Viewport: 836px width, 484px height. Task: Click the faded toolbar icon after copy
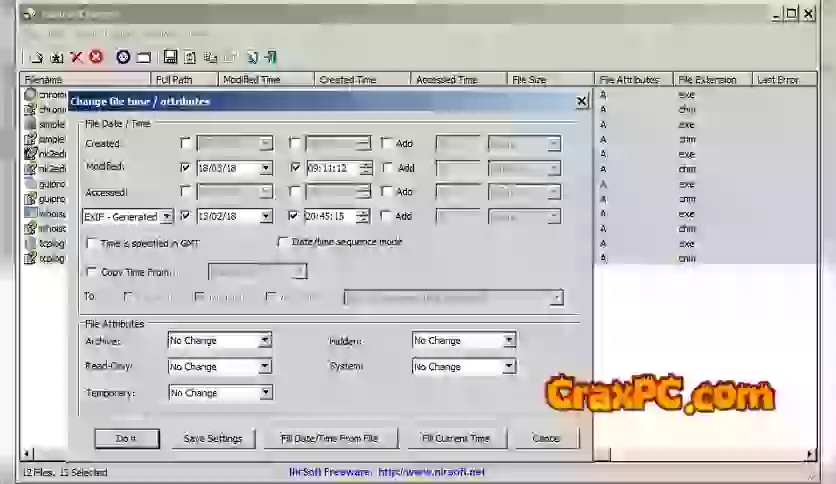click(x=231, y=57)
